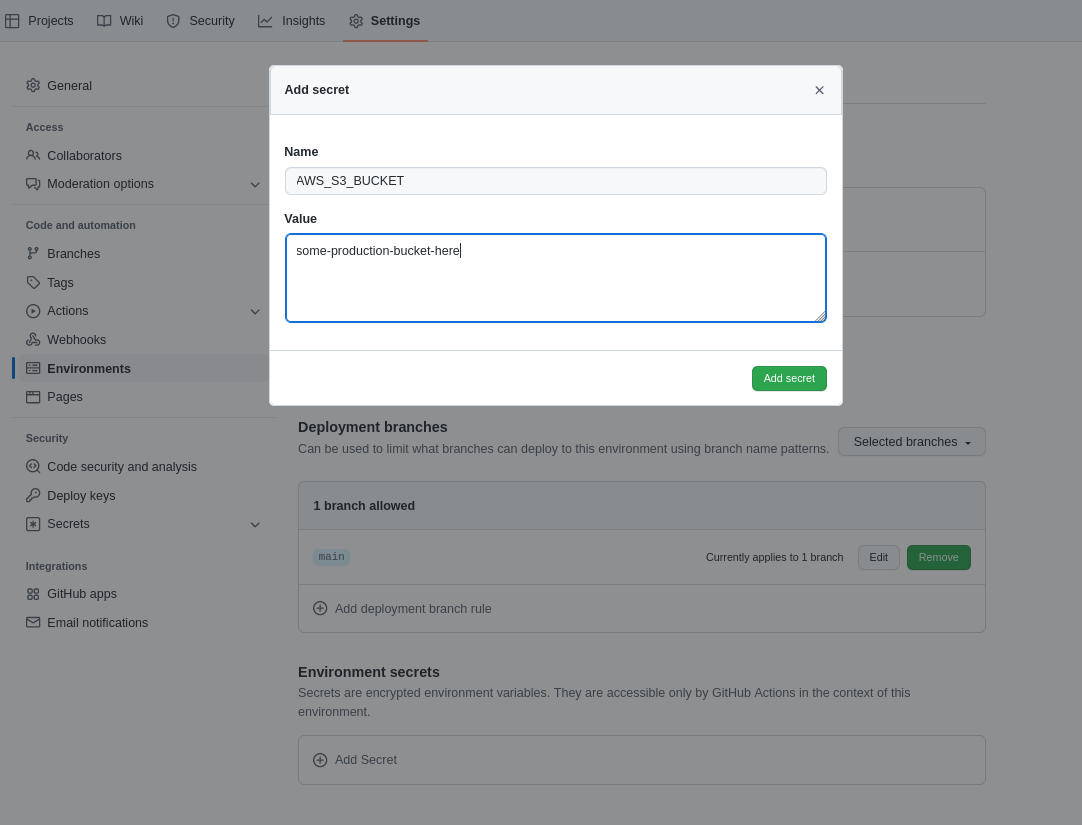1082x825 pixels.
Task: Click the Branches git-branch icon
Action: click(x=33, y=253)
